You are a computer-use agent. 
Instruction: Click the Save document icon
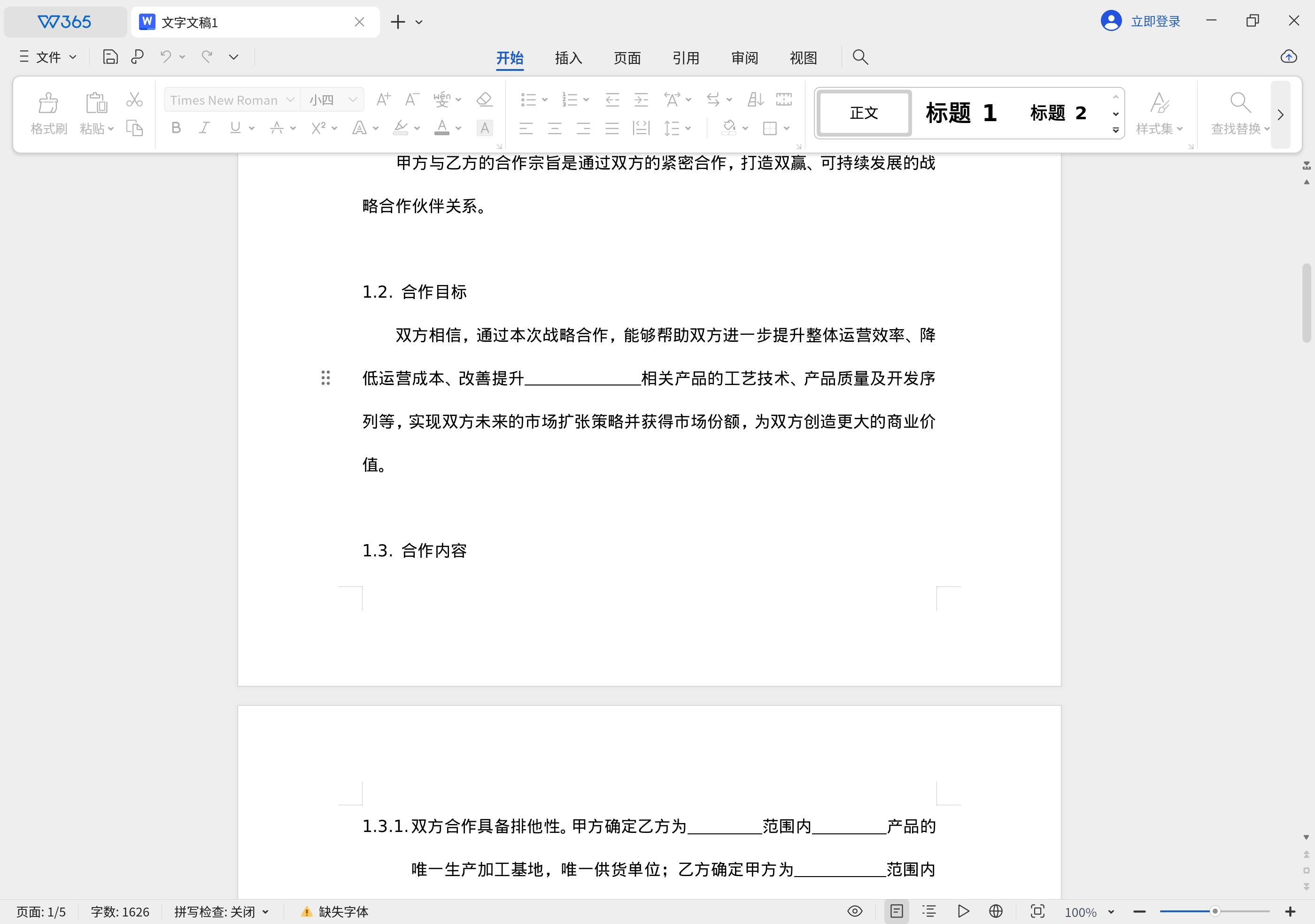tap(110, 57)
